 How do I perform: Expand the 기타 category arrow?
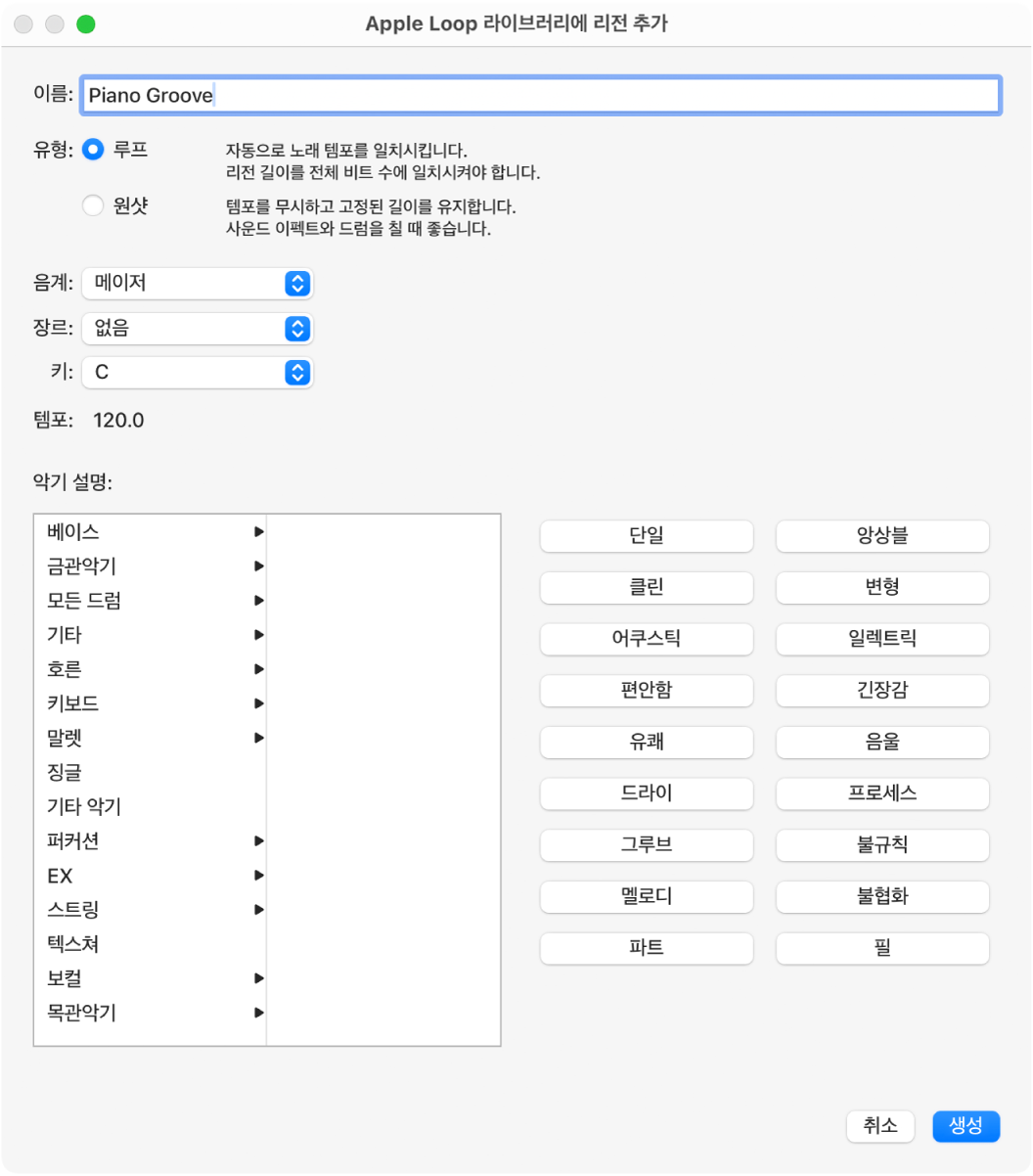[x=259, y=635]
